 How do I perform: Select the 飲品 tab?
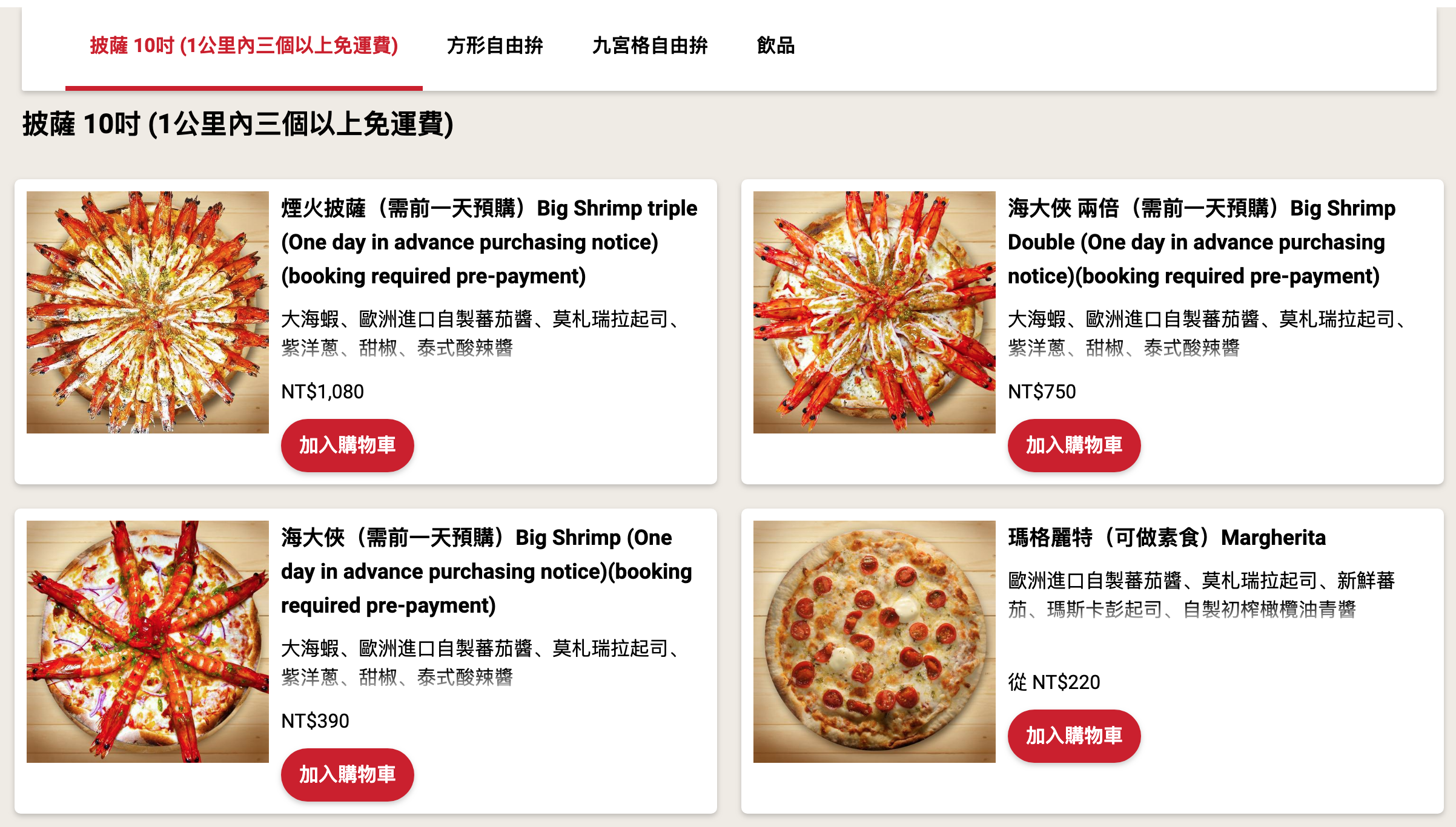coord(776,45)
